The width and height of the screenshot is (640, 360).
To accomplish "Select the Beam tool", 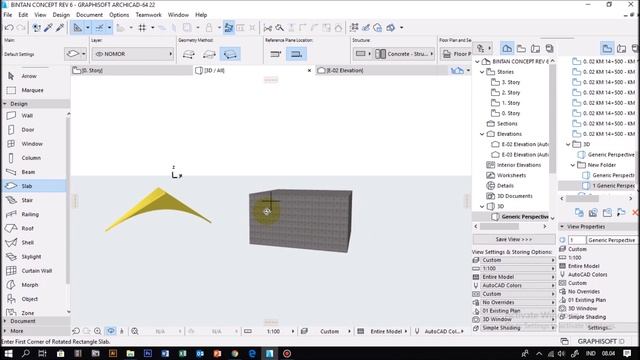I will (x=28, y=172).
